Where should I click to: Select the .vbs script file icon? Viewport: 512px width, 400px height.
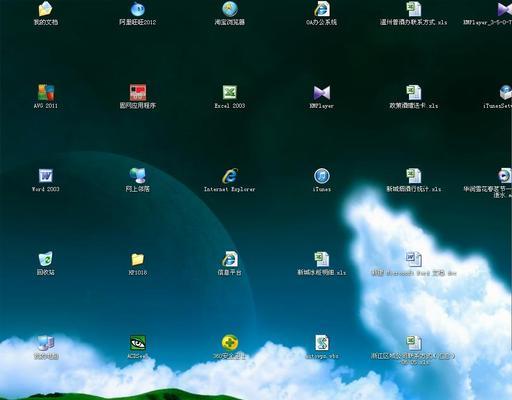tap(322, 343)
